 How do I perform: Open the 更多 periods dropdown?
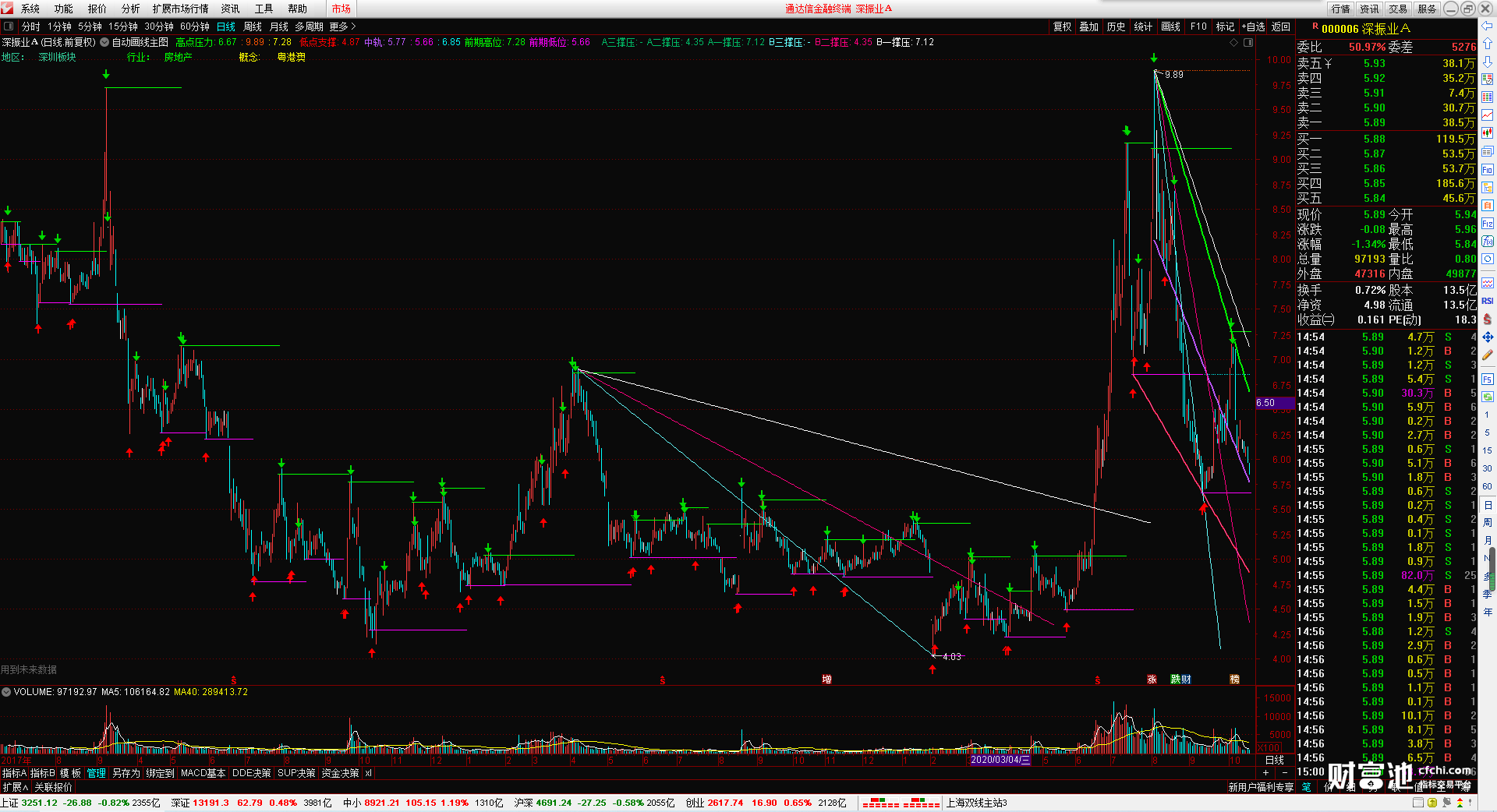pyautogui.click(x=342, y=26)
